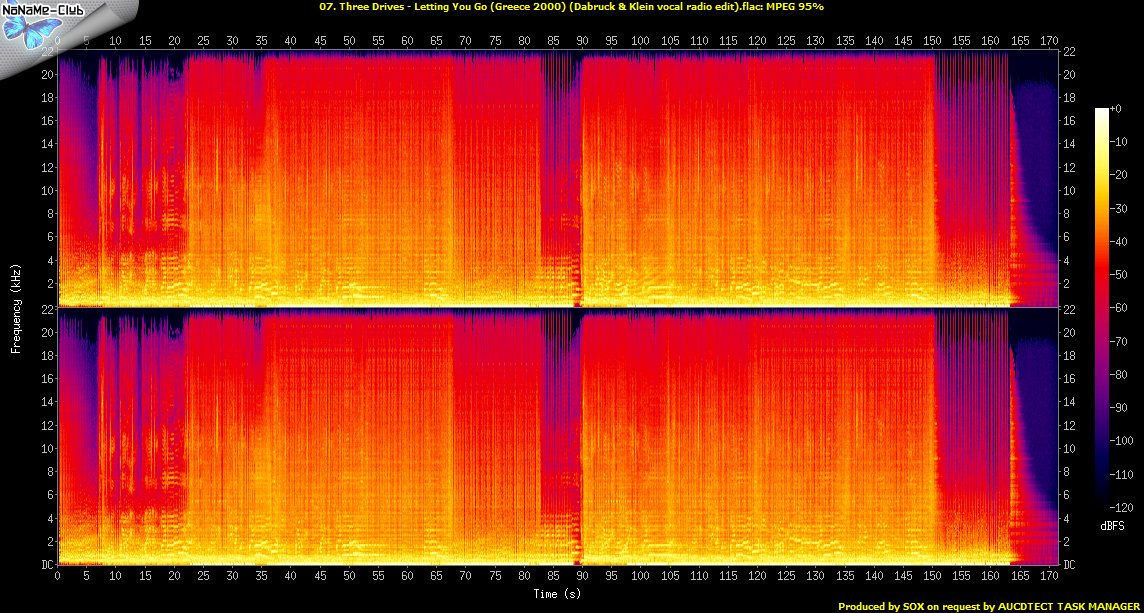
Task: Click the 45 second mark on top time axis
Action: point(320,42)
